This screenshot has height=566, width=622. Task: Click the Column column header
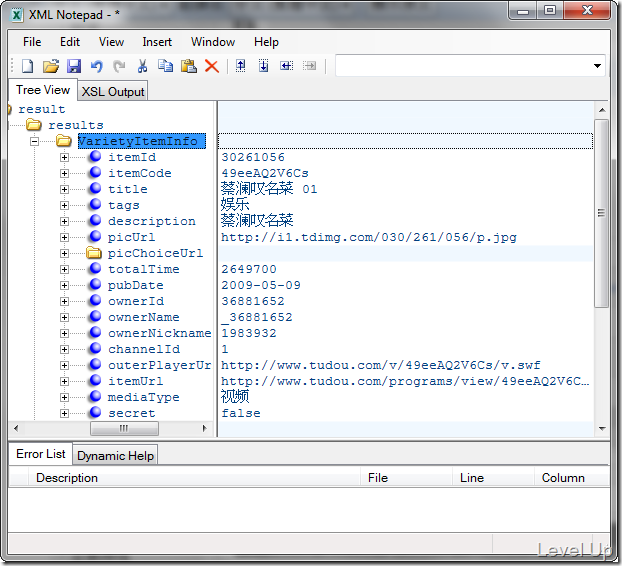[572, 478]
